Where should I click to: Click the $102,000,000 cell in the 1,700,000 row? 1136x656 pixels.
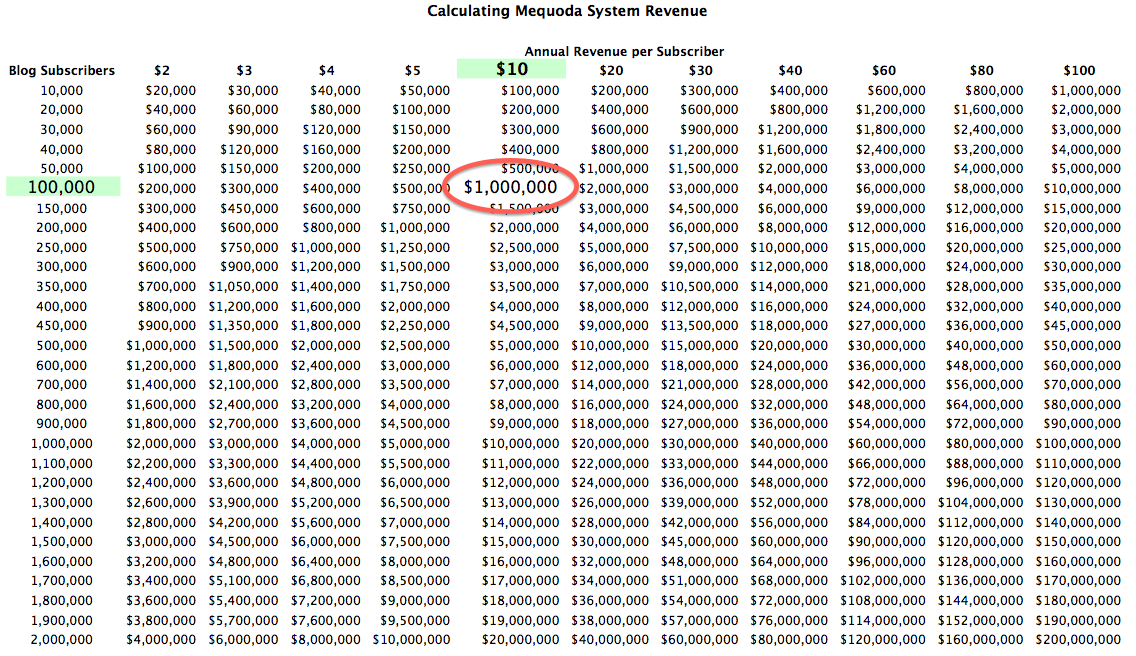(x=883, y=581)
